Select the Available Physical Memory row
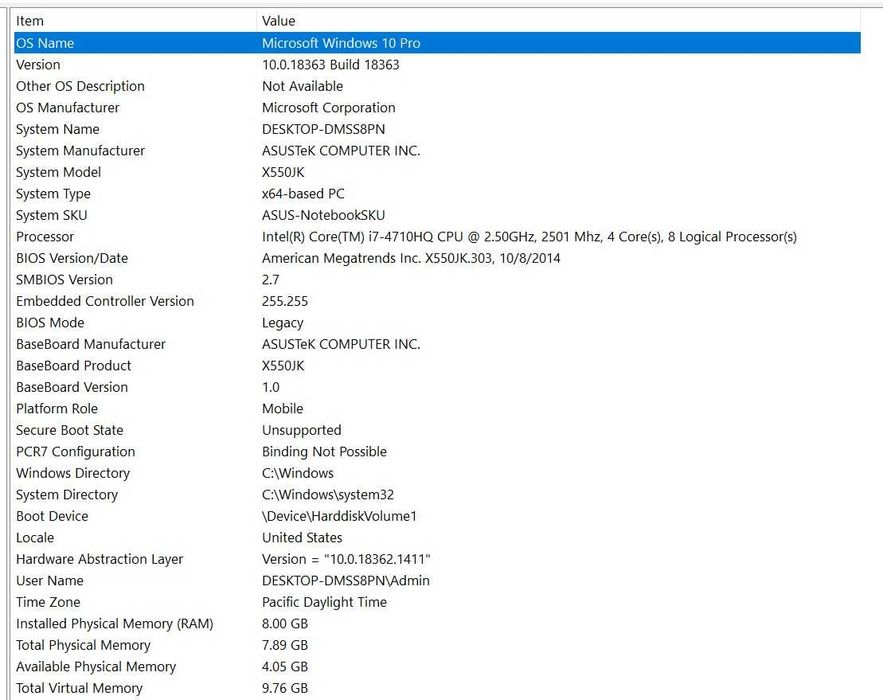Screen dimensions: 883x700 [x=437, y=666]
